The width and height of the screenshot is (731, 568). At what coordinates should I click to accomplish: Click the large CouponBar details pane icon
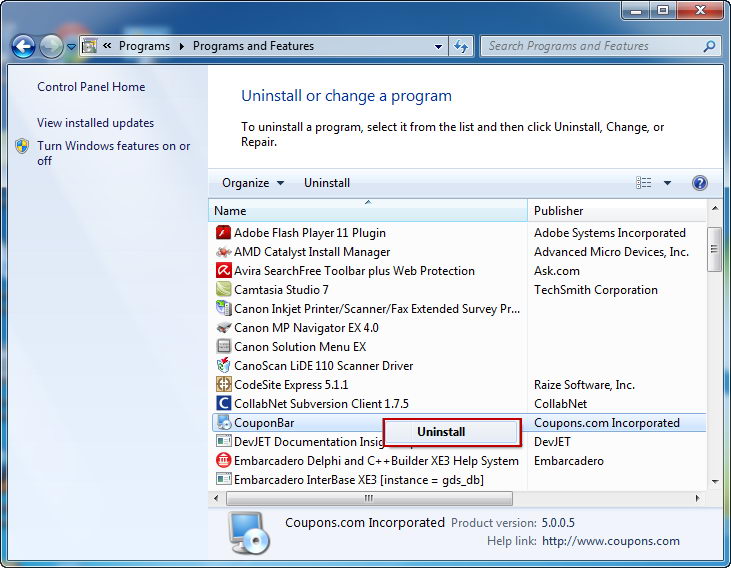[x=248, y=533]
